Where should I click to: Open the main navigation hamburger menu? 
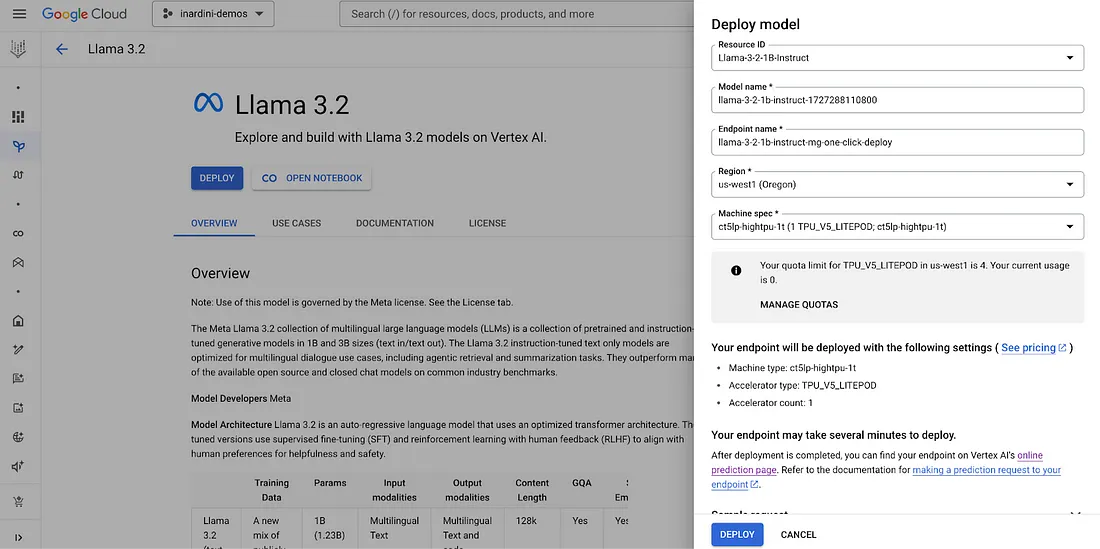tap(20, 14)
